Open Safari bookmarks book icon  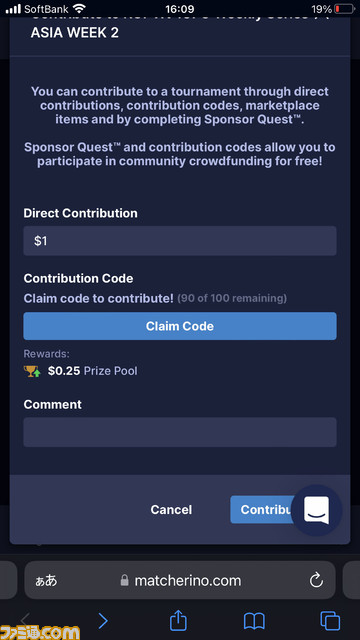tap(254, 622)
